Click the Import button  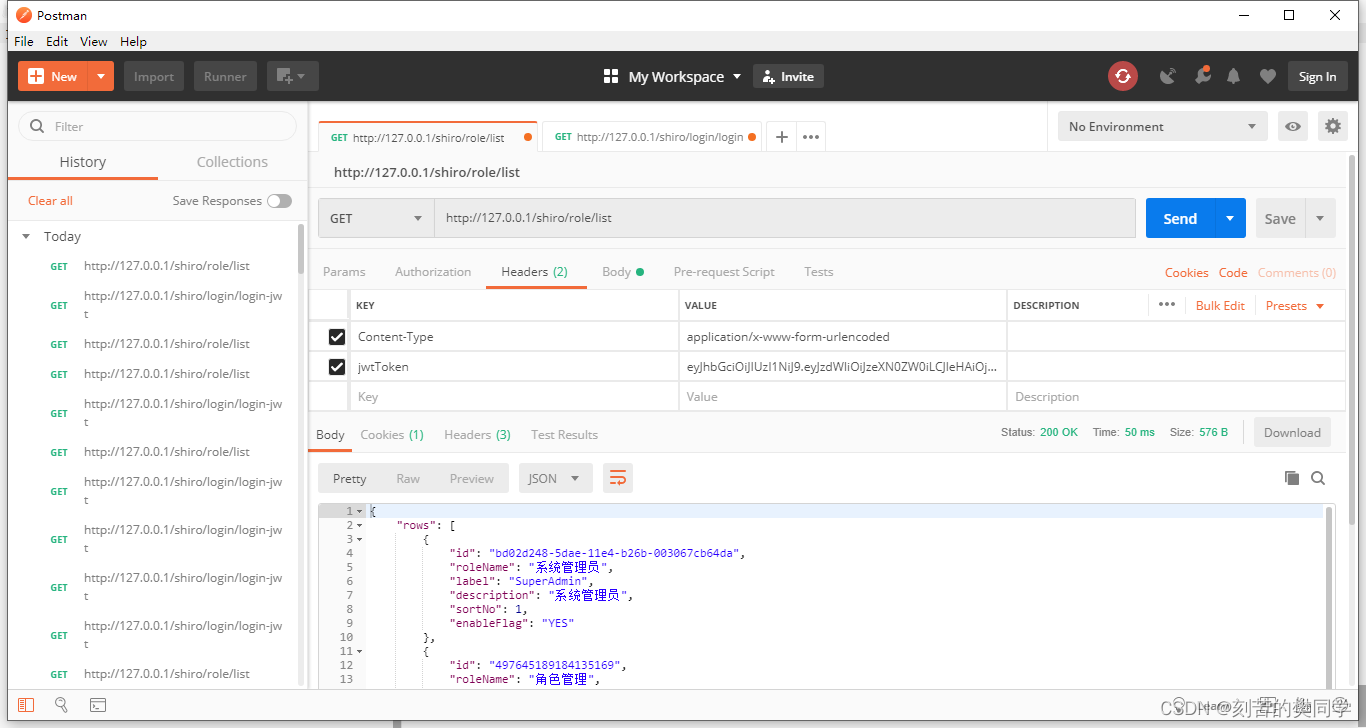(x=154, y=76)
